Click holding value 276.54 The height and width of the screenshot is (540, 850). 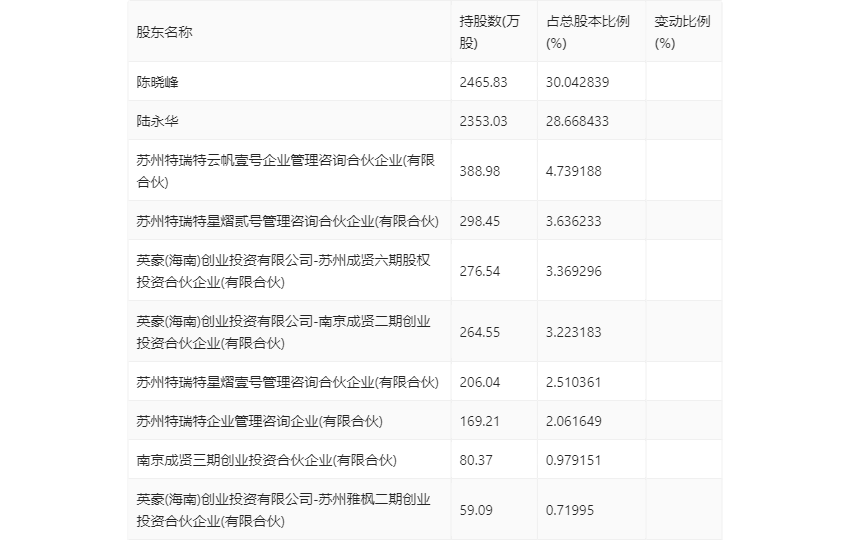(x=479, y=271)
